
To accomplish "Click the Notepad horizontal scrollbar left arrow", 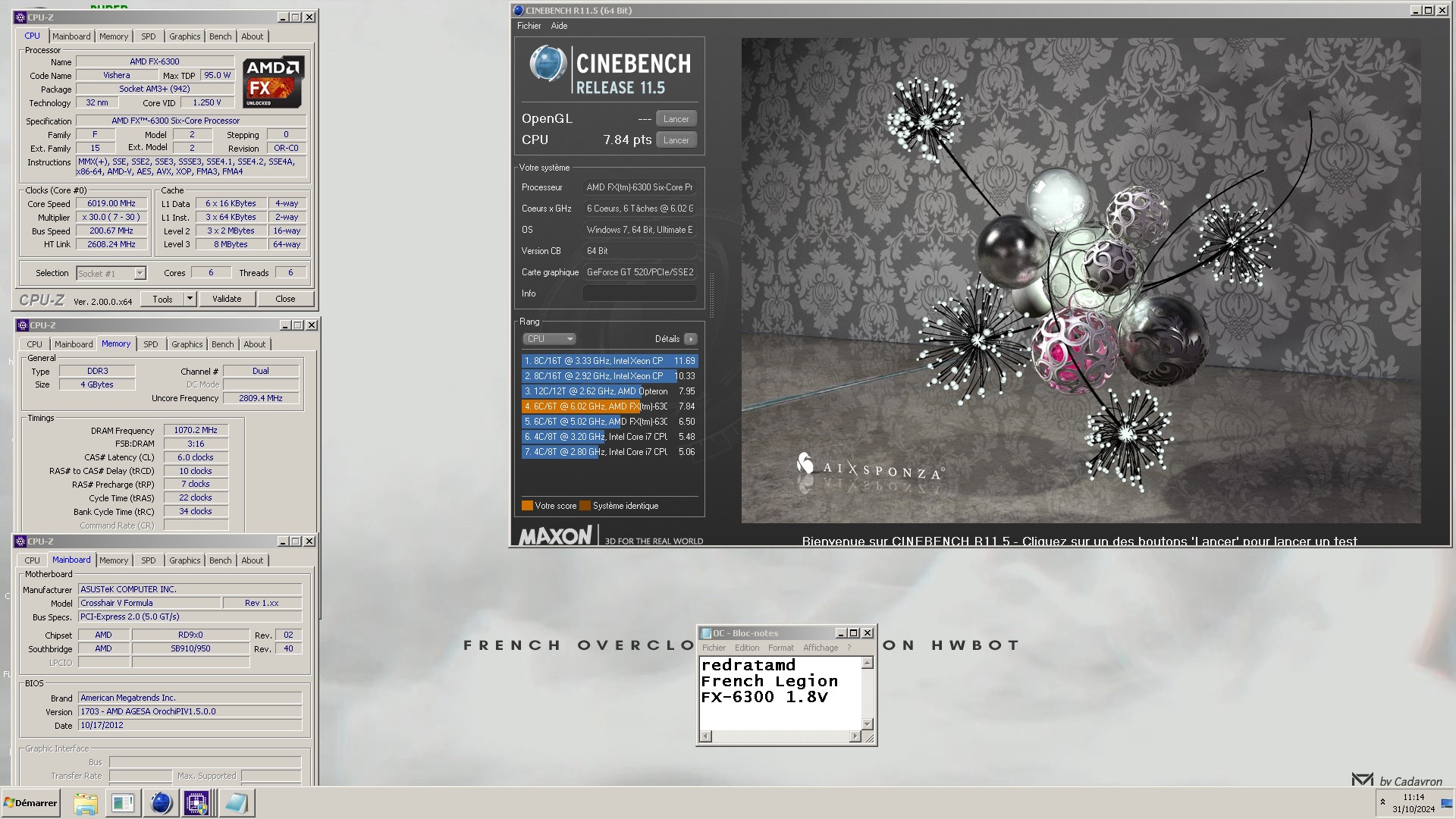I will click(x=706, y=736).
